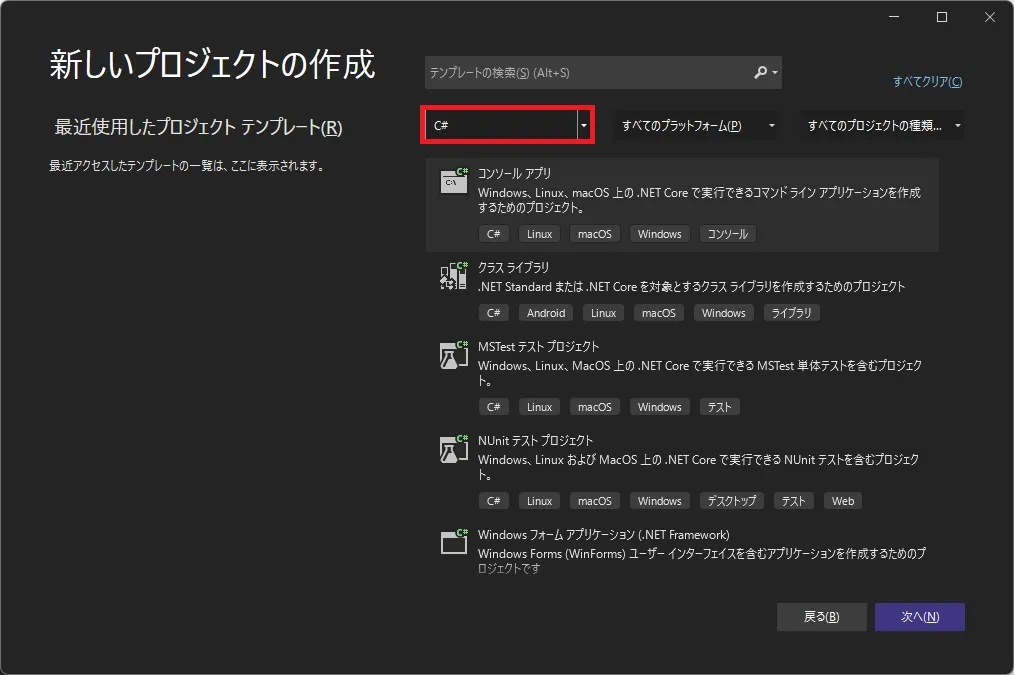Click the 次へ button
Viewport: 1014px width, 675px height.
[919, 616]
